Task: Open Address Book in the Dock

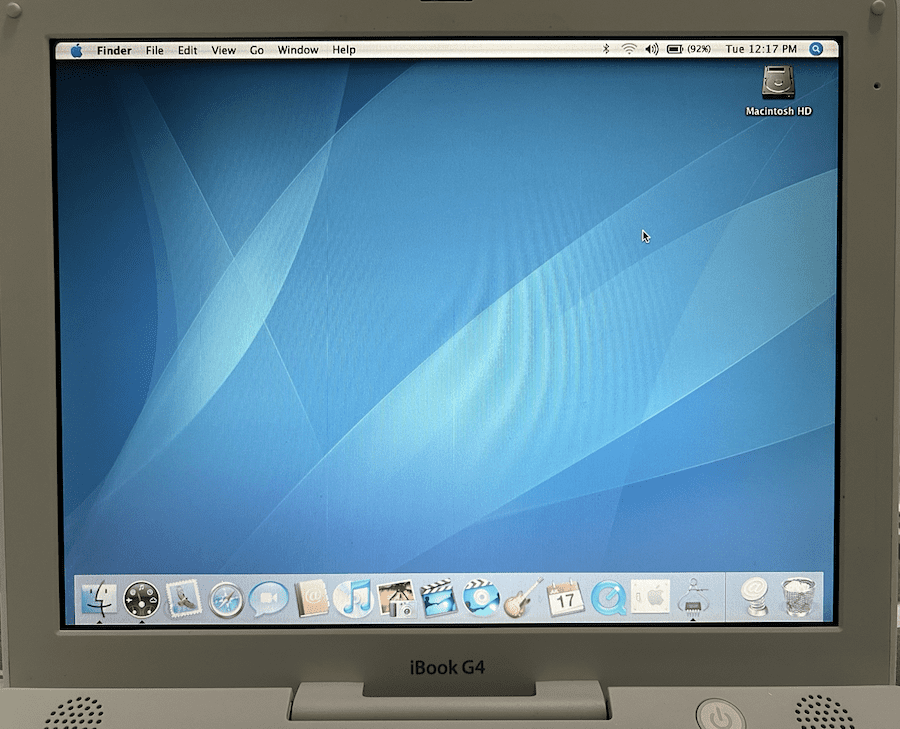Action: click(312, 599)
